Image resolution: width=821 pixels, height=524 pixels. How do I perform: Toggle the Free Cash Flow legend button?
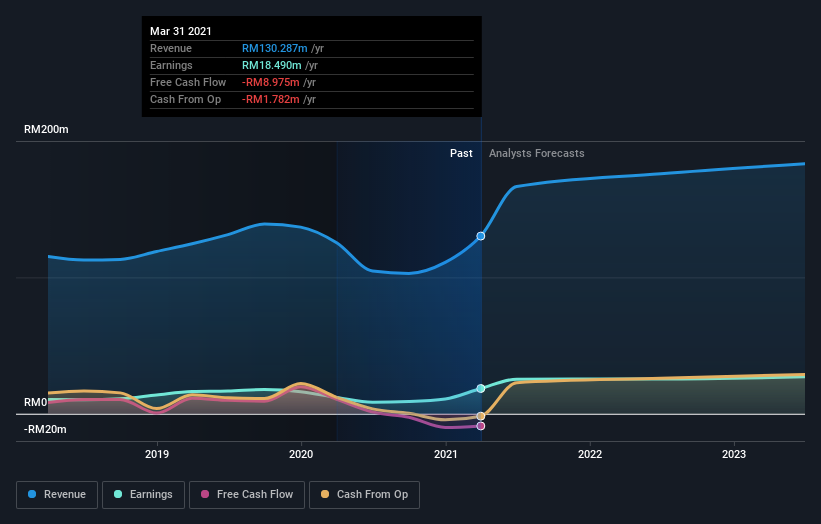(247, 495)
